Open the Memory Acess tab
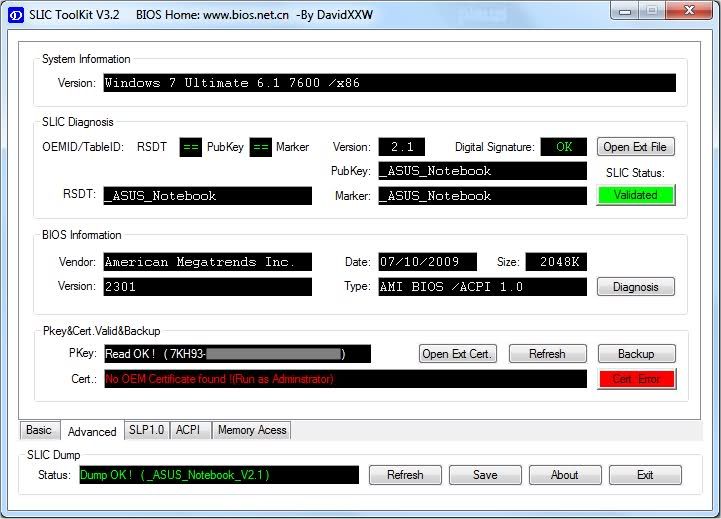The image size is (721, 519). [252, 430]
